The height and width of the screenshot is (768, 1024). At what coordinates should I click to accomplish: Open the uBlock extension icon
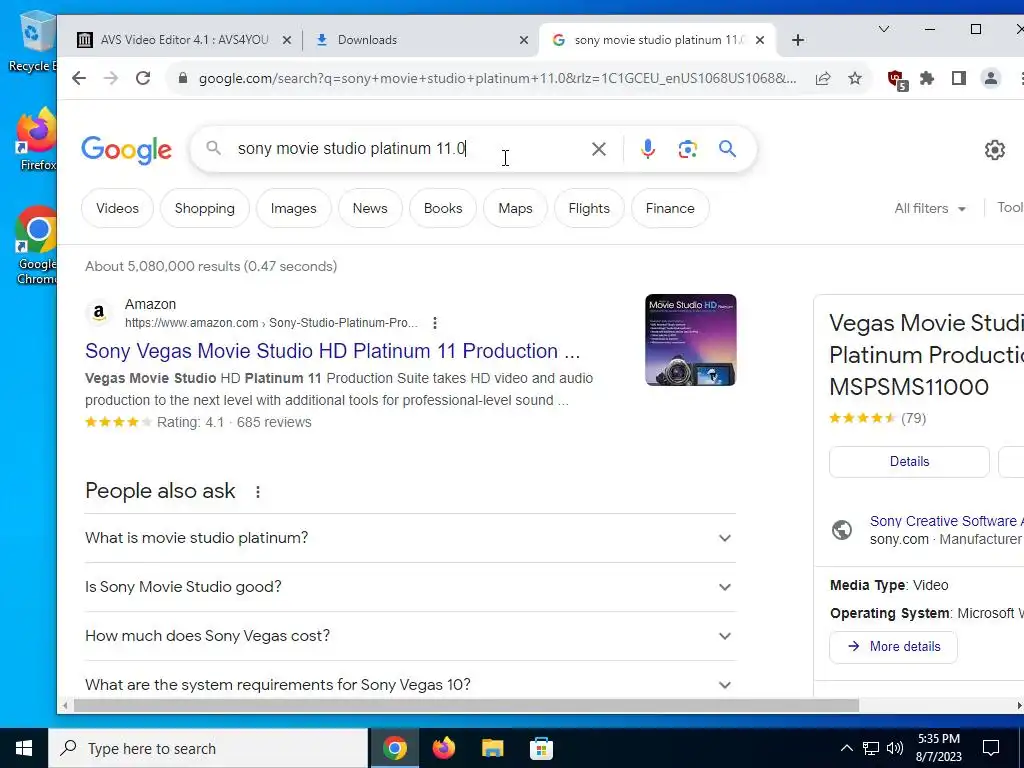click(897, 80)
